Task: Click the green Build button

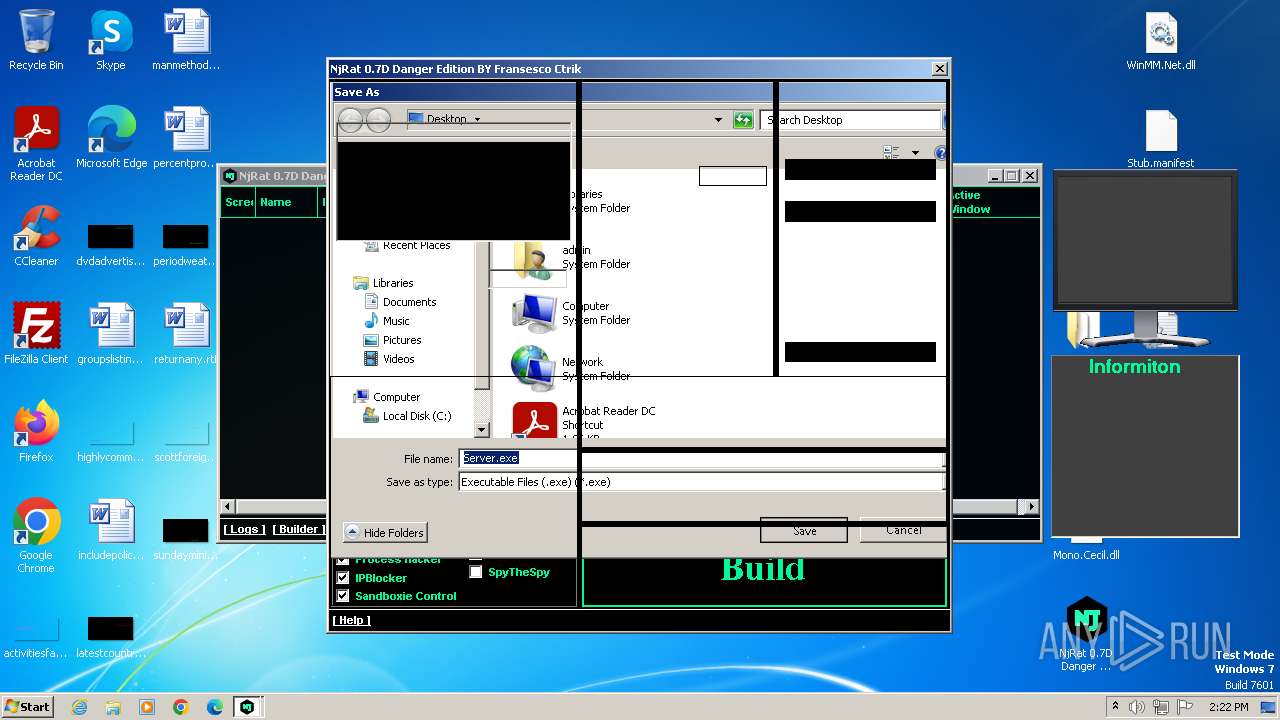Action: coord(764,582)
